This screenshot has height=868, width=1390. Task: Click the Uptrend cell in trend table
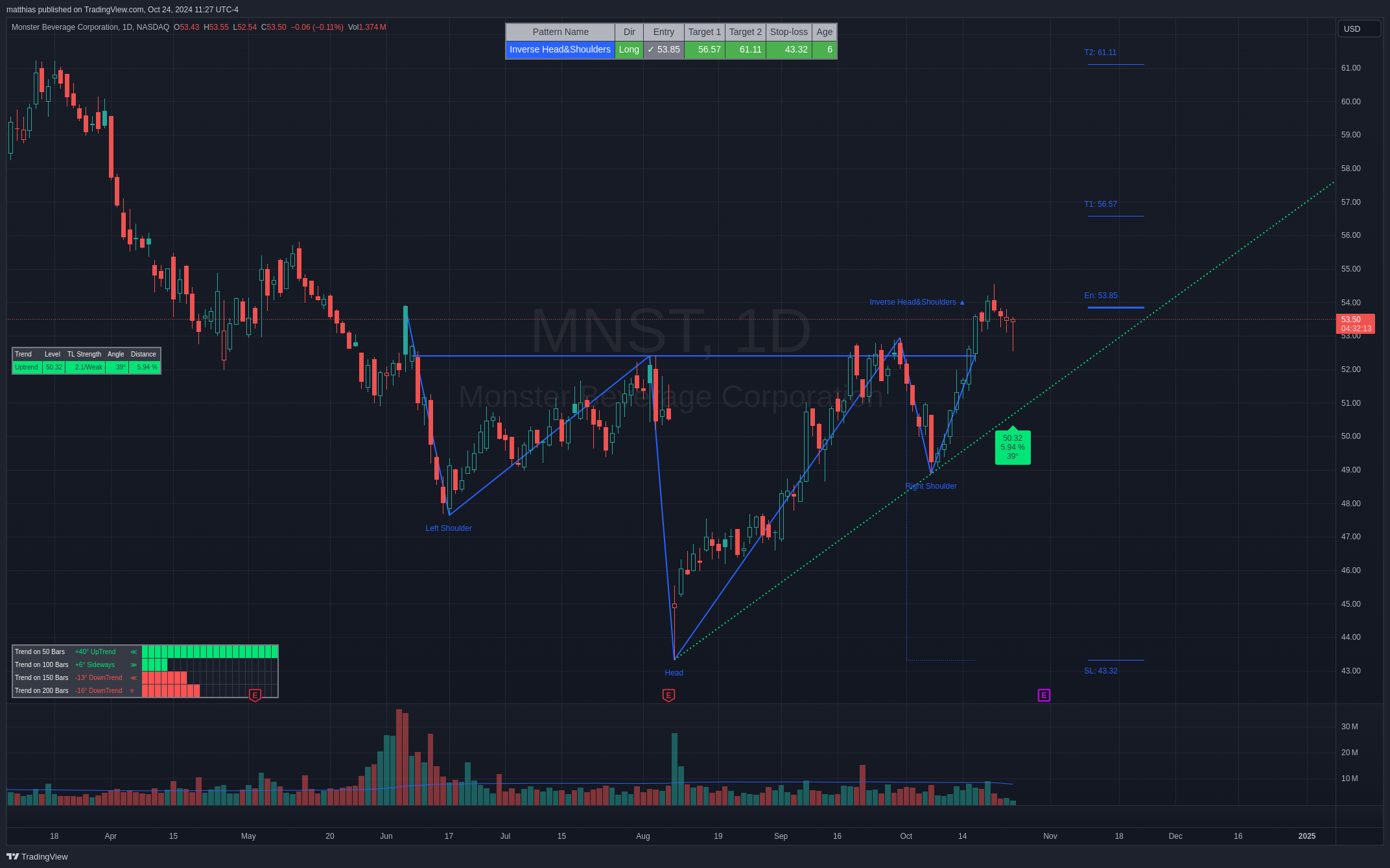tap(27, 367)
